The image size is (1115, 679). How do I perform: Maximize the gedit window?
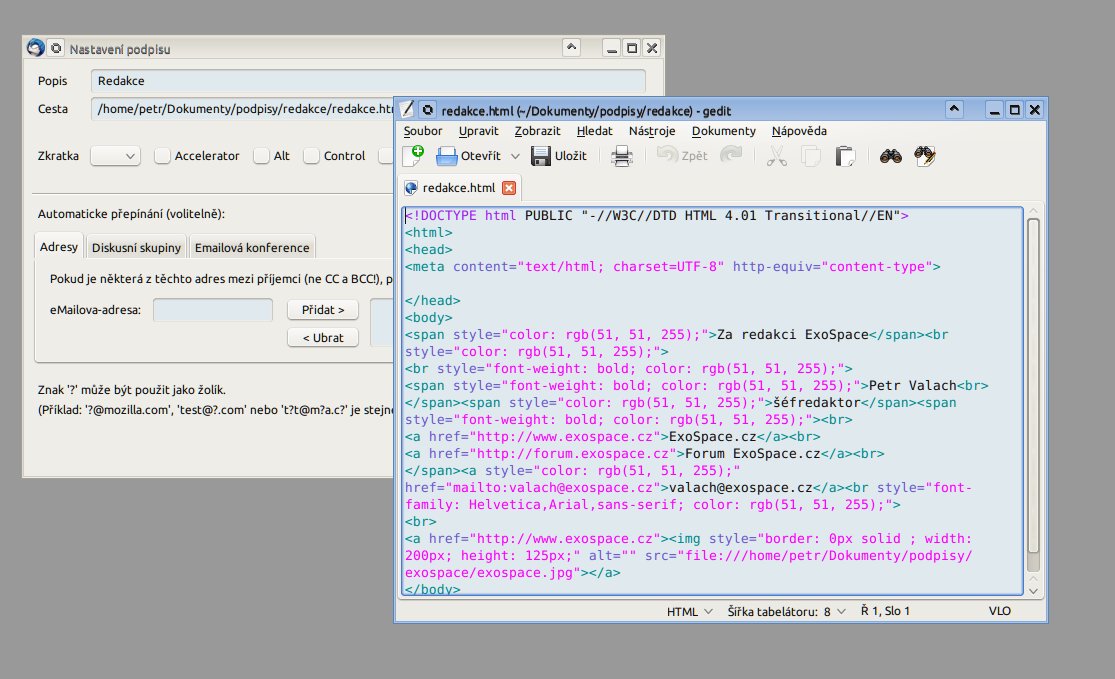[1015, 110]
